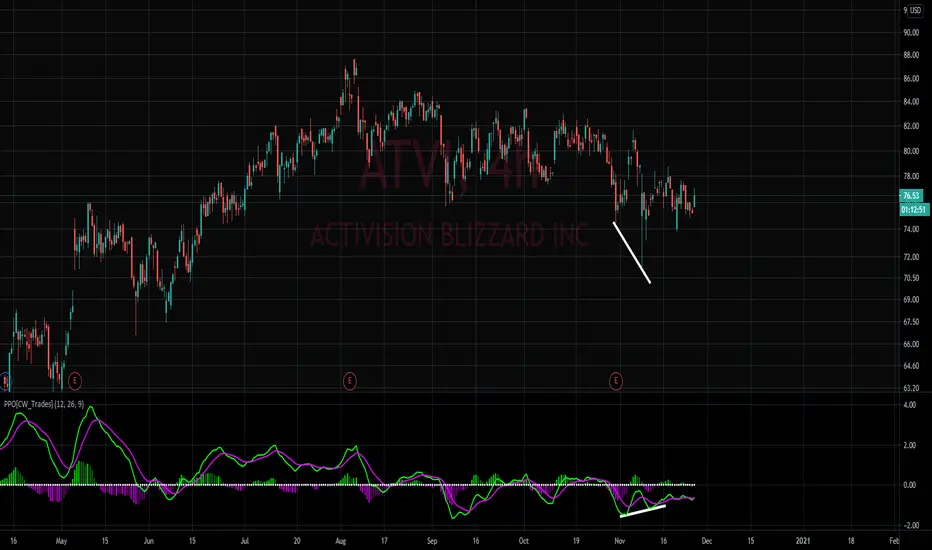The height and width of the screenshot is (550, 932).
Task: Click the Jun date label on time axis
Action: click(149, 541)
